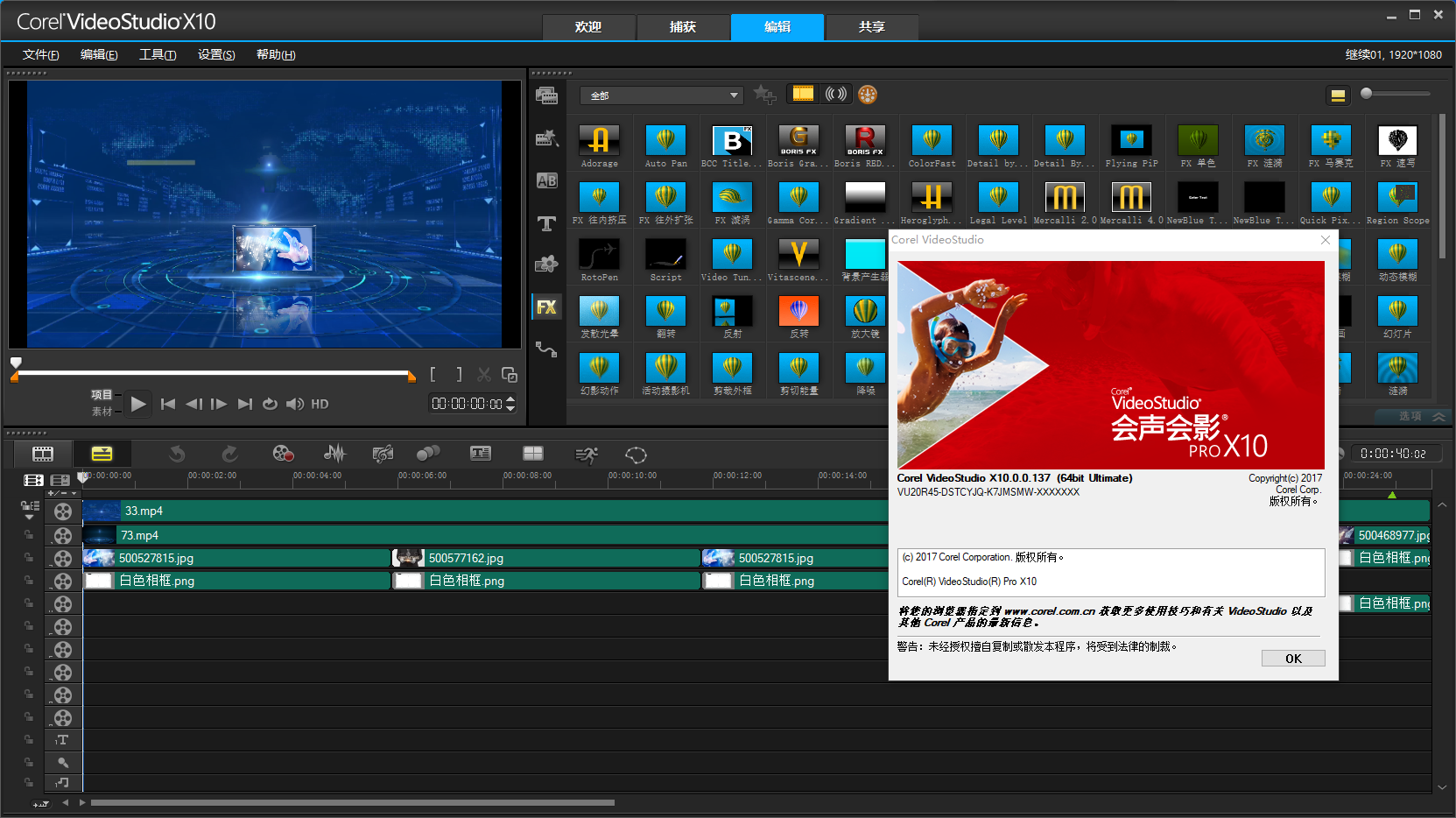Open the filter category dropdown 全部
This screenshot has width=1456, height=818.
point(662,95)
